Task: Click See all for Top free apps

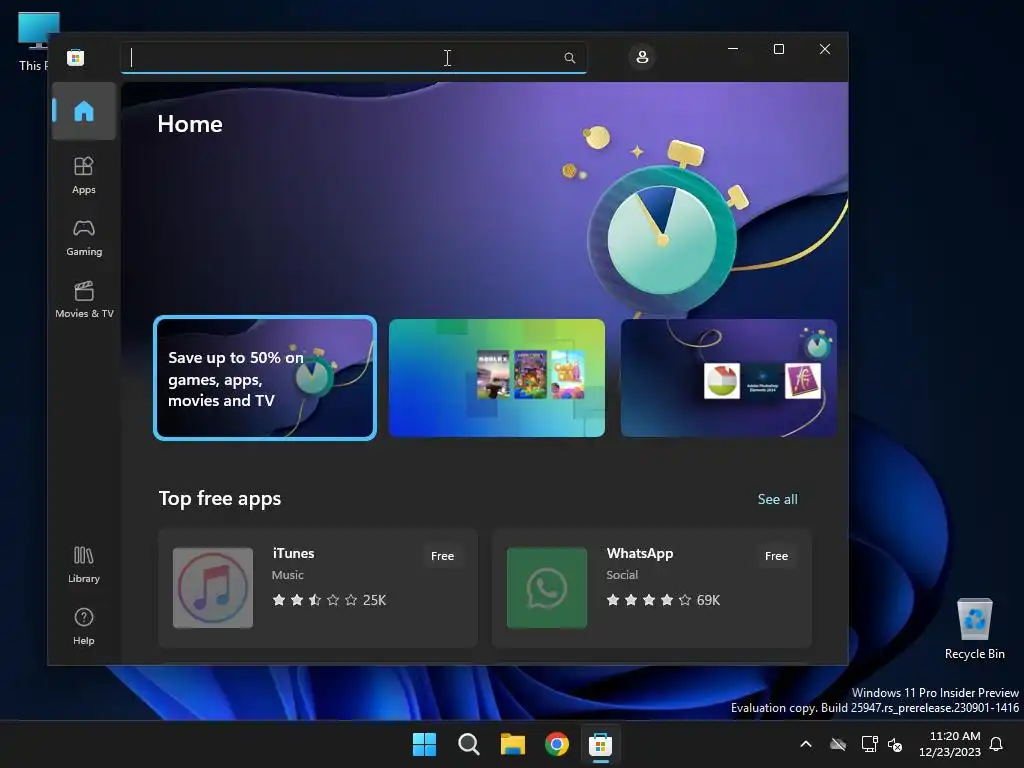Action: tap(777, 499)
